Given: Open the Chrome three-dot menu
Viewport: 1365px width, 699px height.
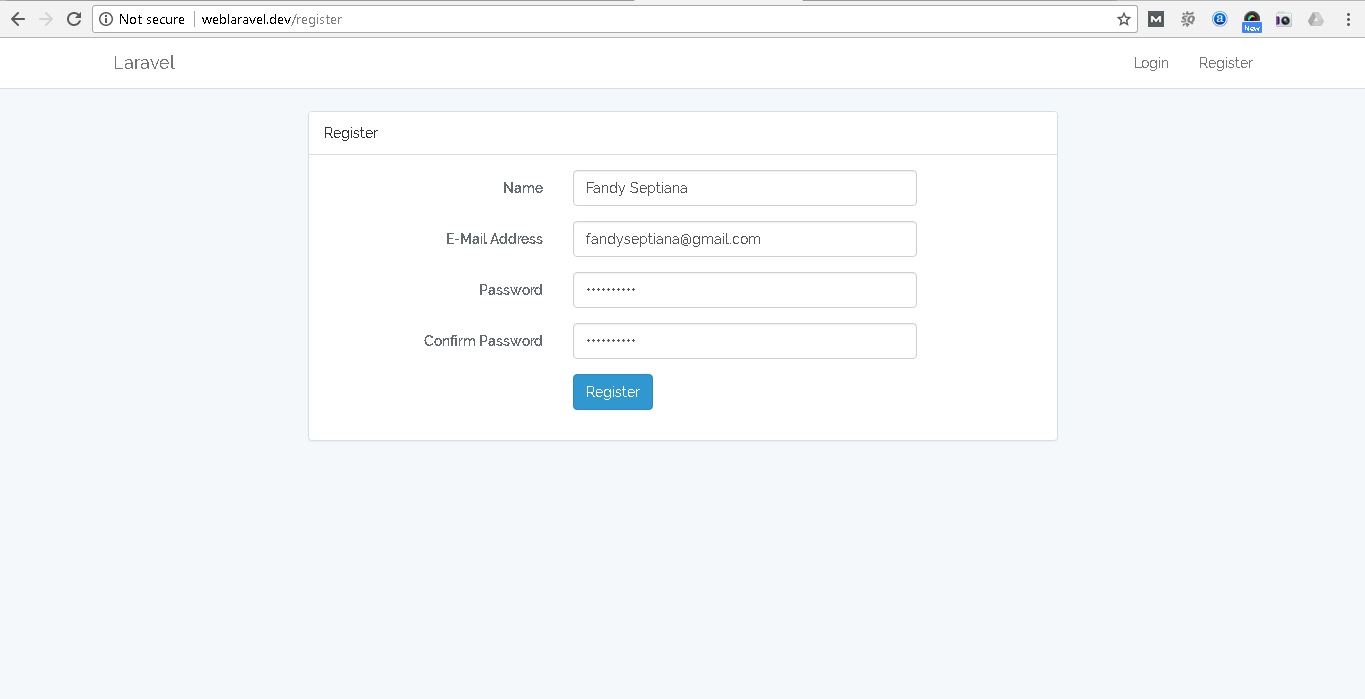Looking at the screenshot, I should (1347, 18).
